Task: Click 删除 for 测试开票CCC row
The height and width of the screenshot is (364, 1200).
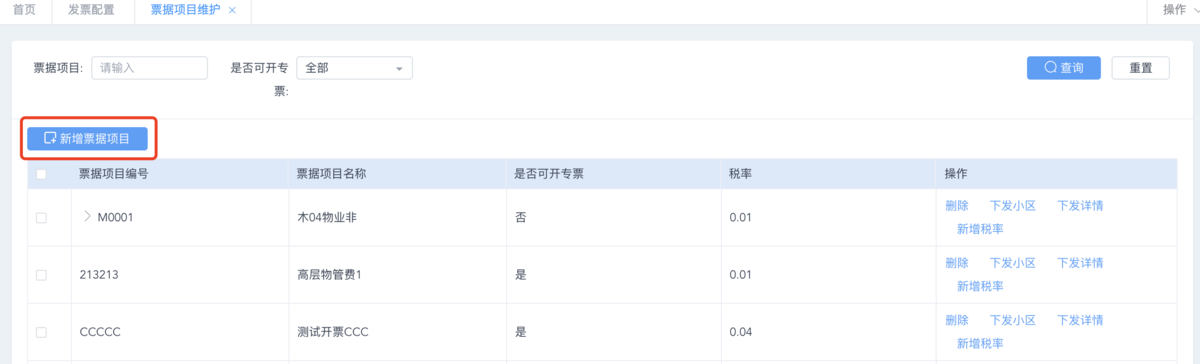Action: [x=957, y=320]
